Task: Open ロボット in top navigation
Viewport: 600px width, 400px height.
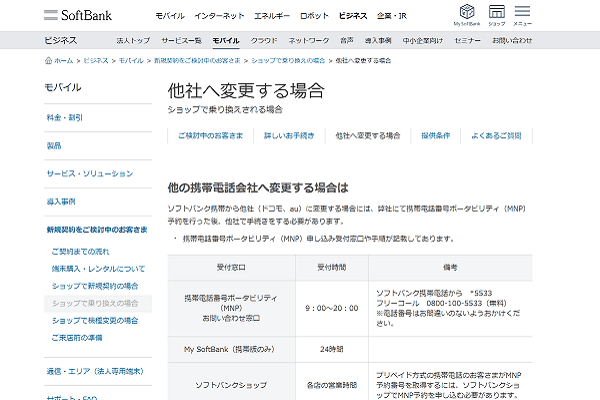Action: (x=315, y=16)
